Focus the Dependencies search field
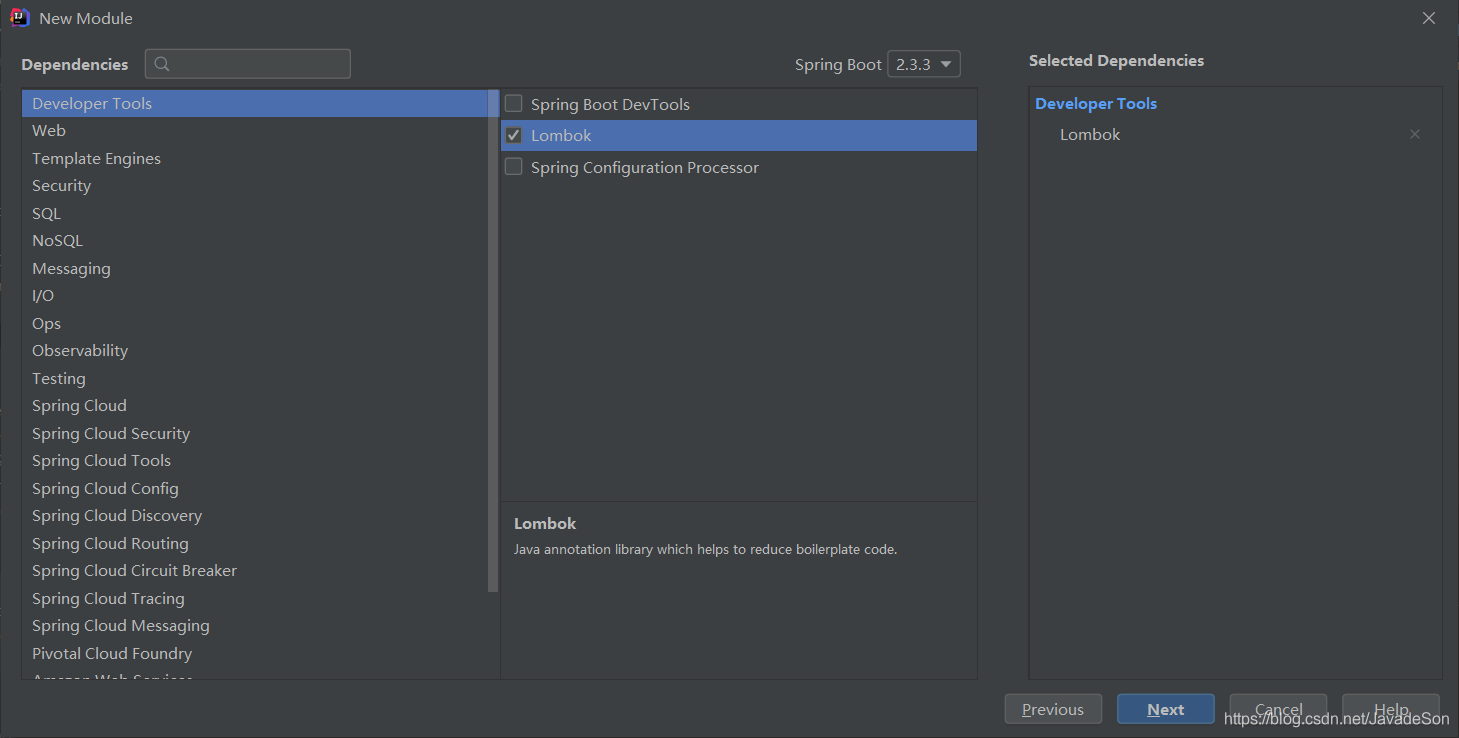 [248, 64]
